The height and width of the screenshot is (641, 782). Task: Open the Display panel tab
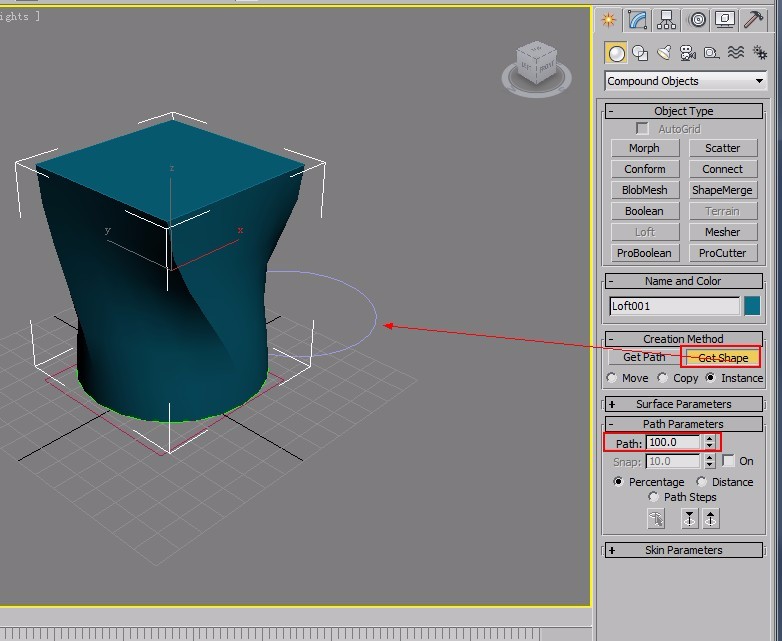725,20
